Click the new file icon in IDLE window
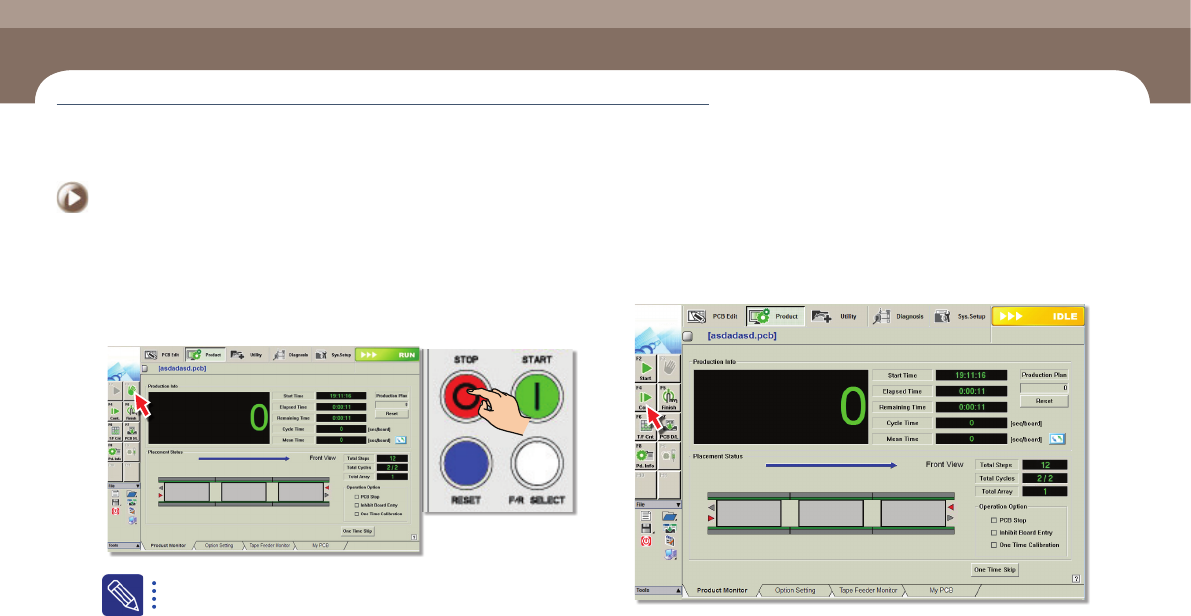 coord(646,516)
